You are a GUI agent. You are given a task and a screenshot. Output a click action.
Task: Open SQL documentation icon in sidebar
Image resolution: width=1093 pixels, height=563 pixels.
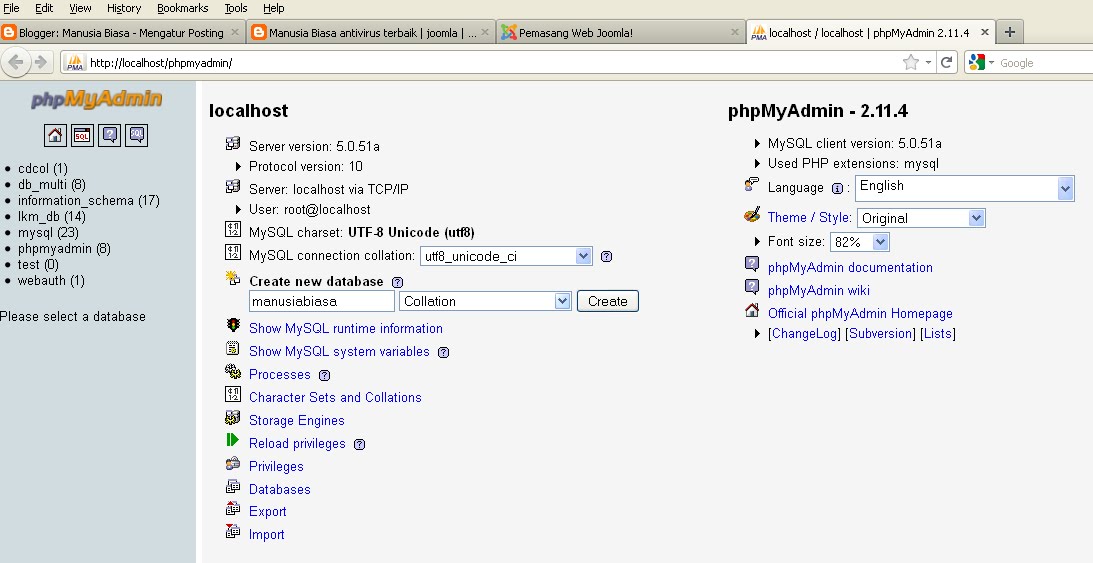pos(137,135)
